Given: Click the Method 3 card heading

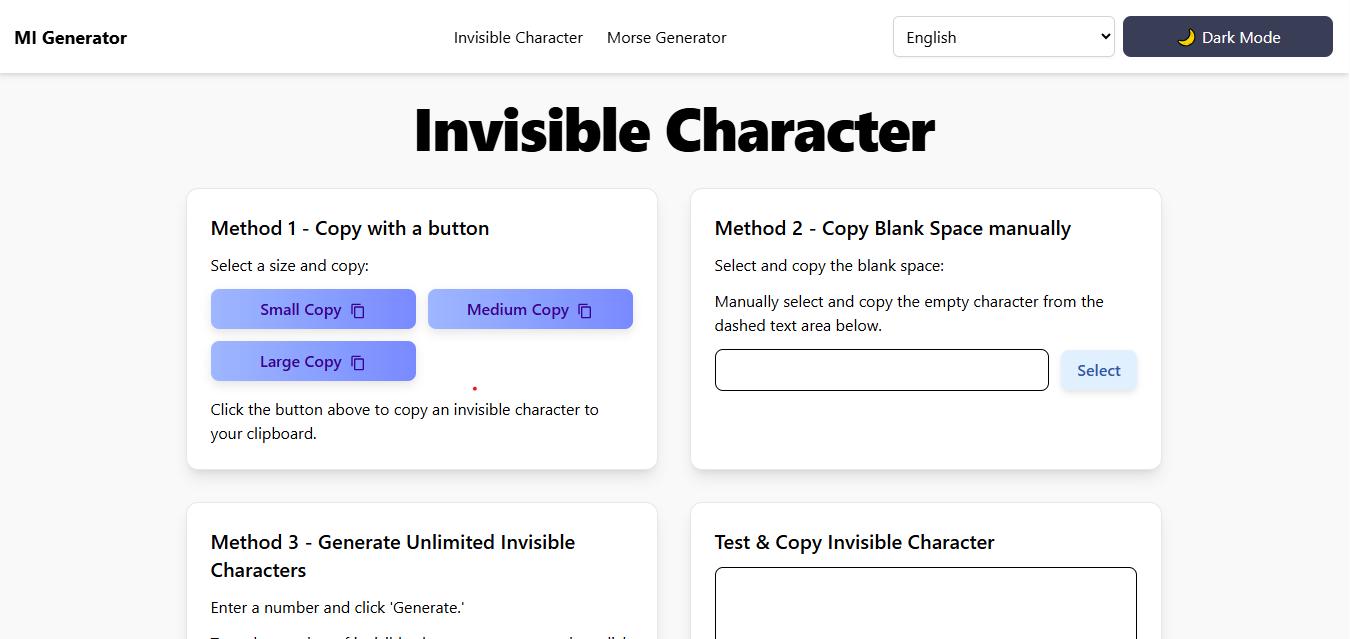Looking at the screenshot, I should point(393,556).
